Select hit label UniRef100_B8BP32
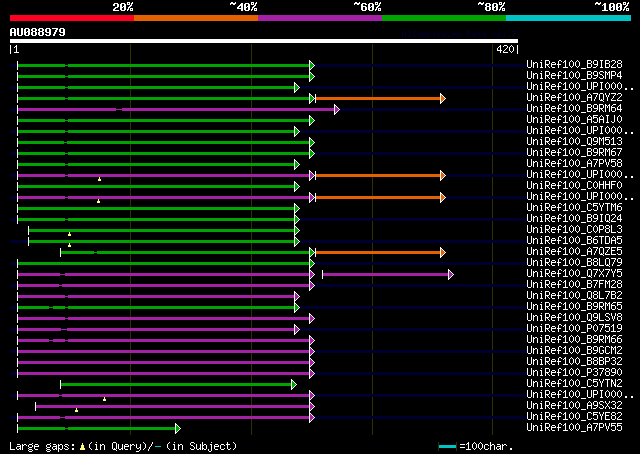 [x=574, y=362]
